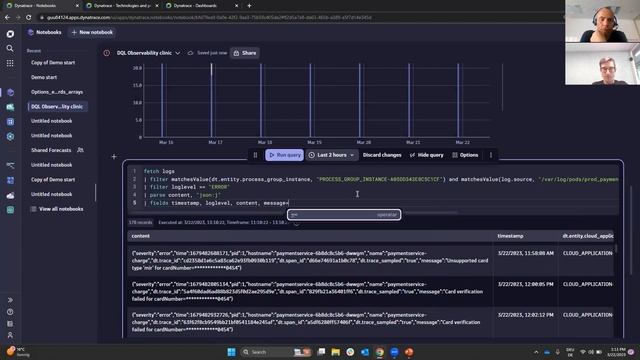Open Outlook from the taskbar
The image size is (640, 360).
click(x=365, y=352)
